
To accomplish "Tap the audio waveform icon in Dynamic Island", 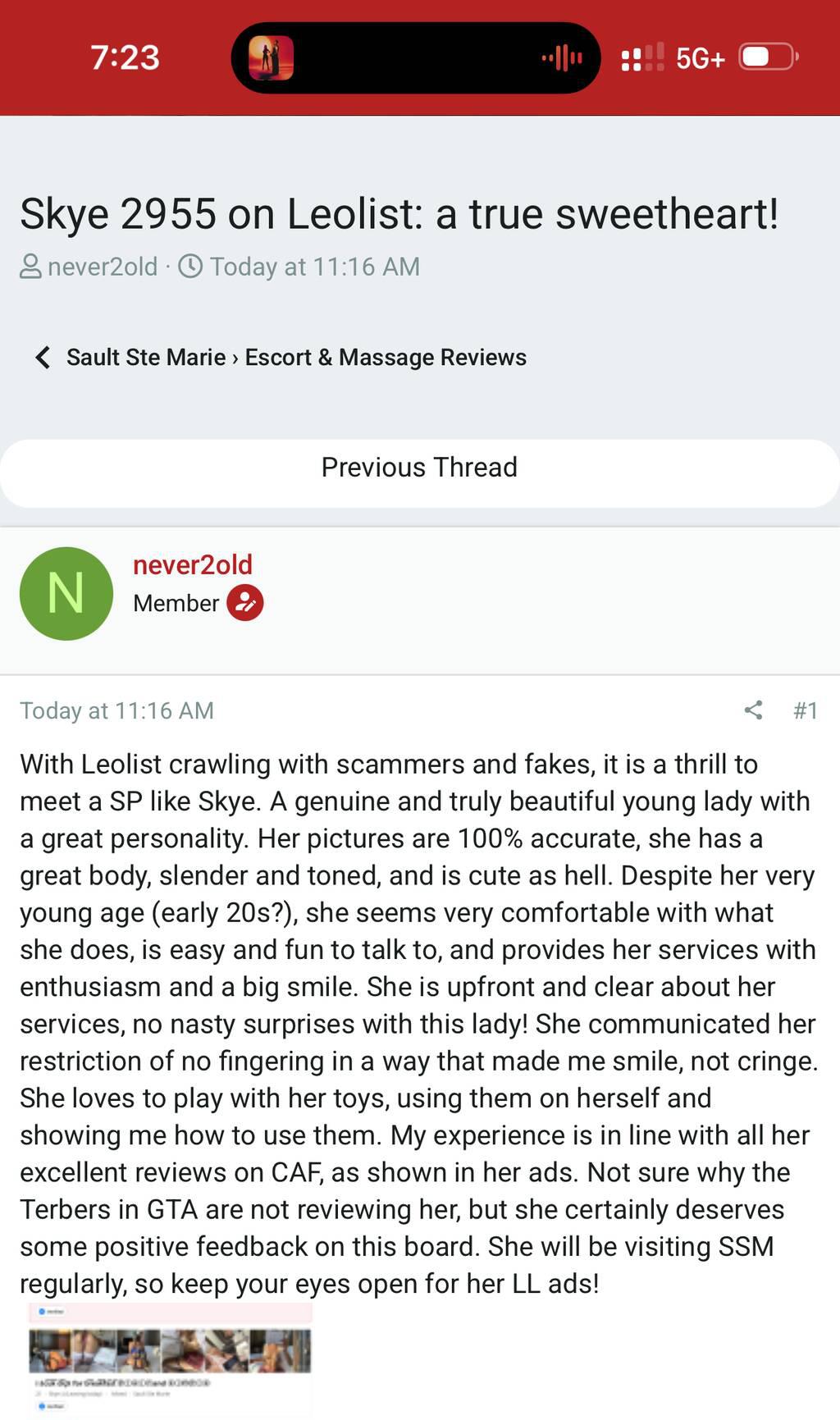I will [562, 58].
